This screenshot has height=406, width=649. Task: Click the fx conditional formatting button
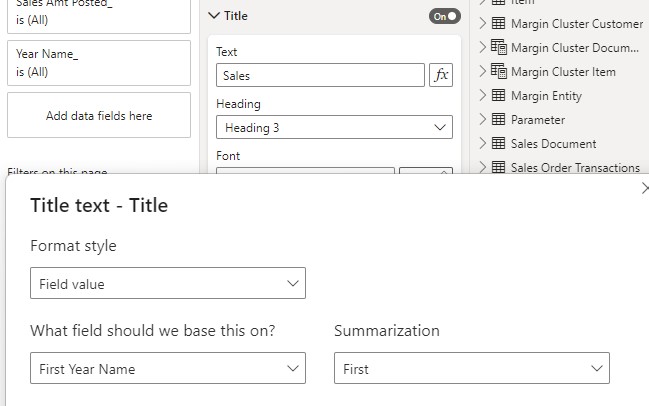click(441, 75)
